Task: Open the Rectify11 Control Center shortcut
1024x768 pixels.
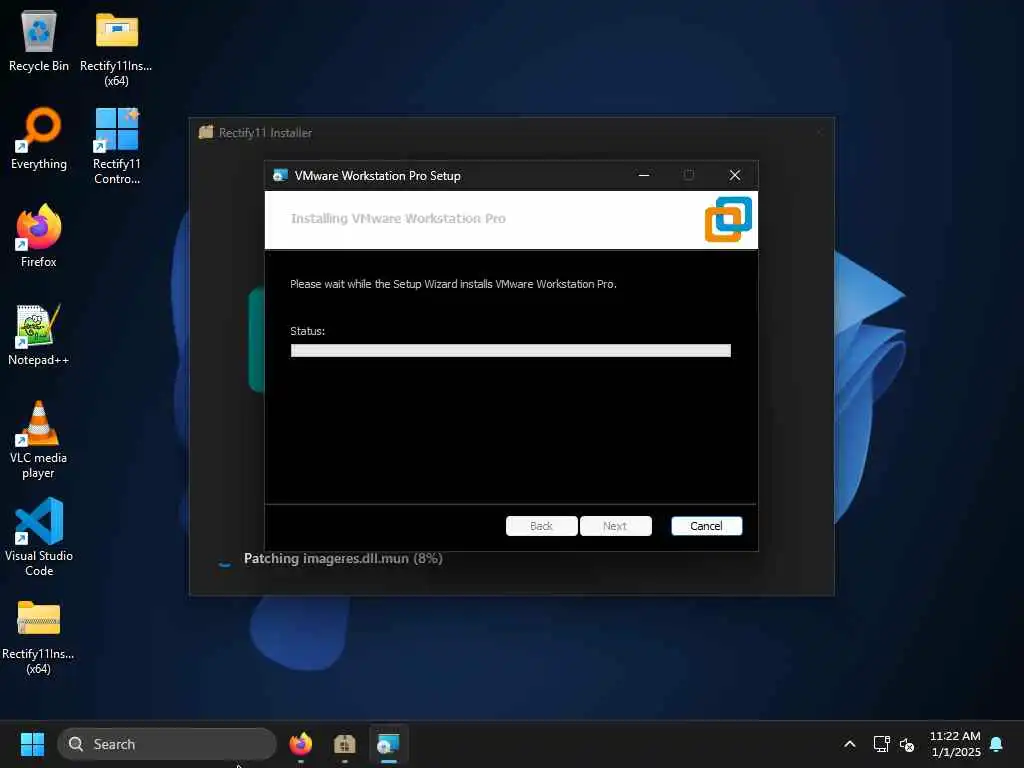Action: [x=116, y=145]
